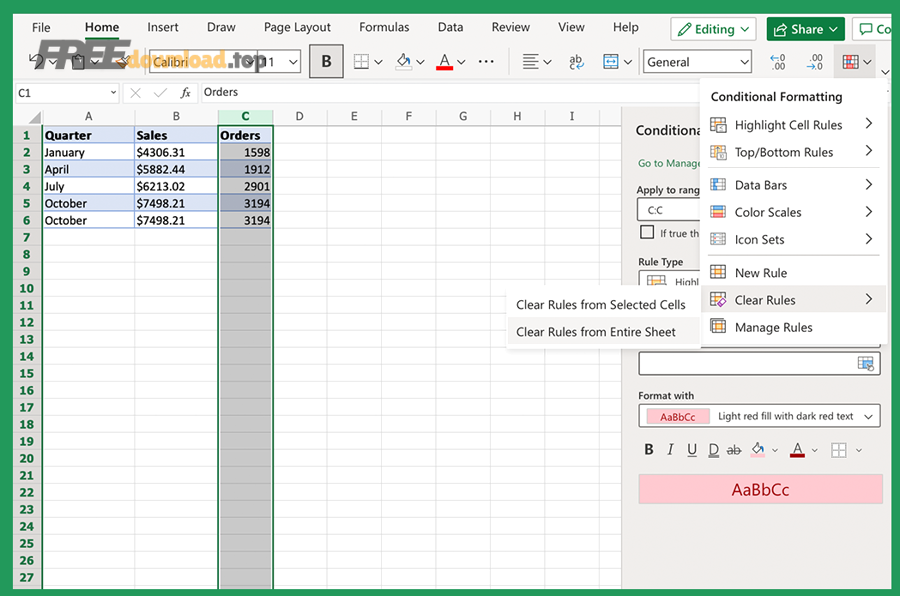The image size is (900, 596).
Task: Click the formula bar cancel X
Action: (135, 92)
